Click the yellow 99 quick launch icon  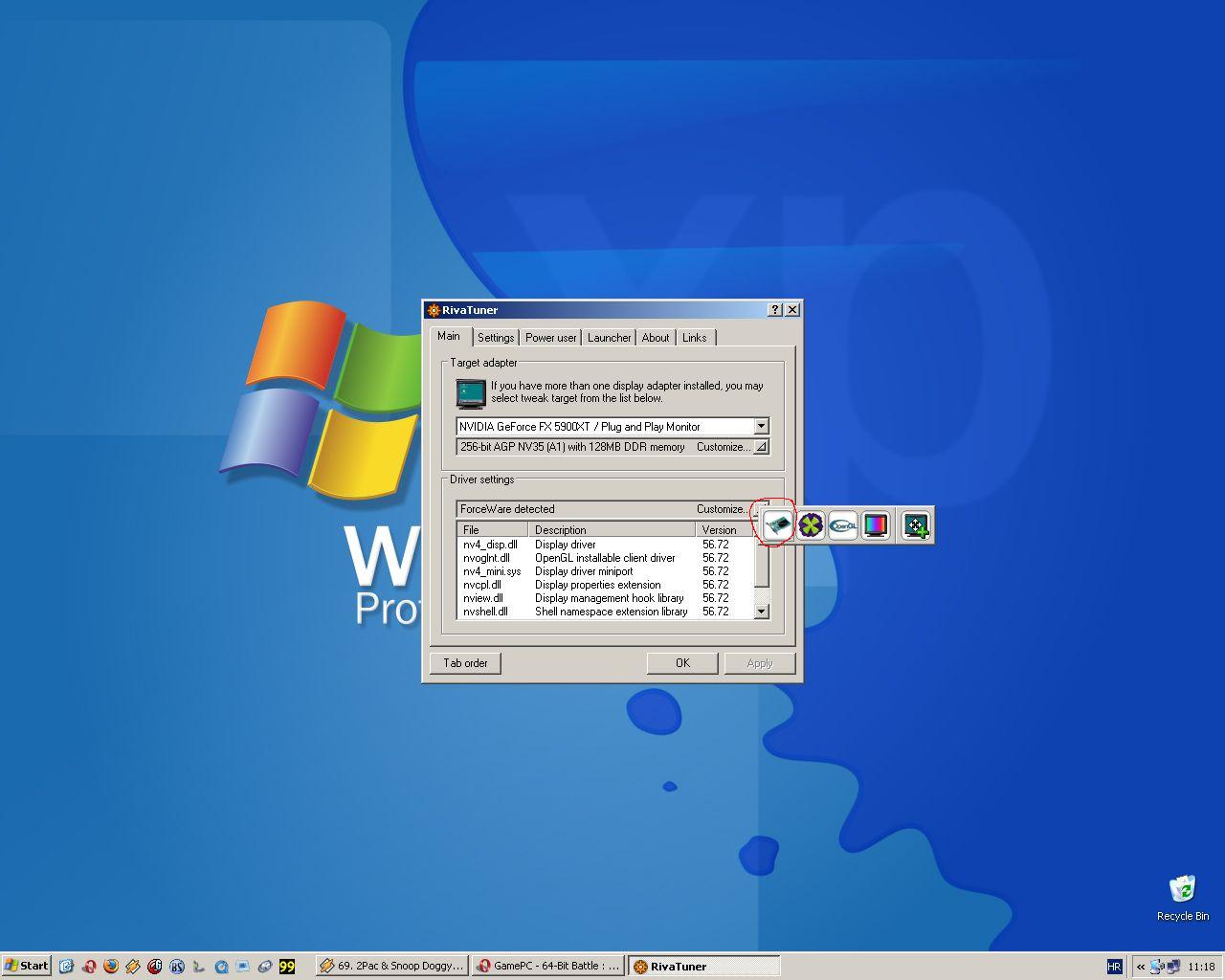pos(286,966)
